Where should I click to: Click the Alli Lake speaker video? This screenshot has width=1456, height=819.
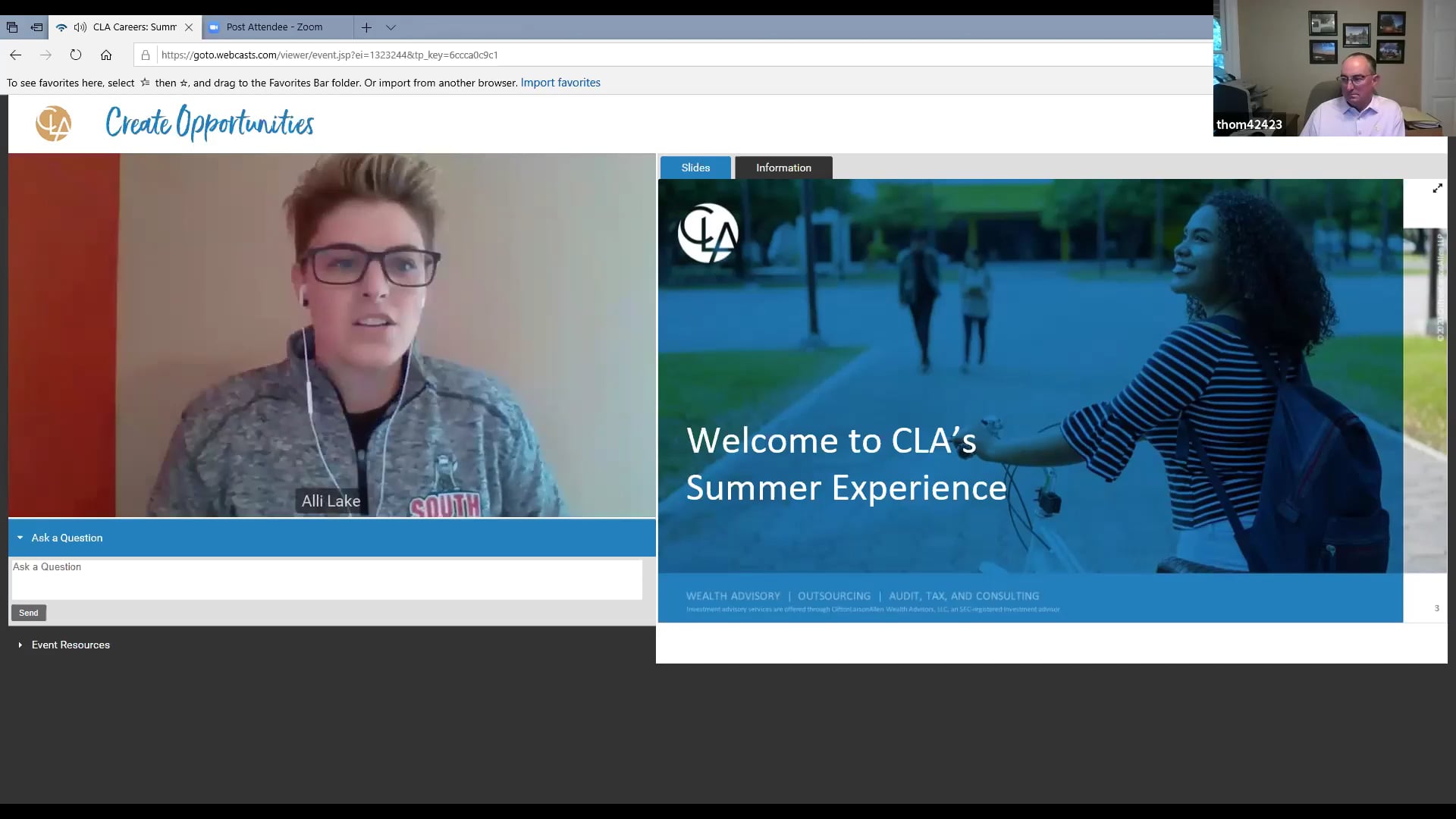click(x=332, y=335)
